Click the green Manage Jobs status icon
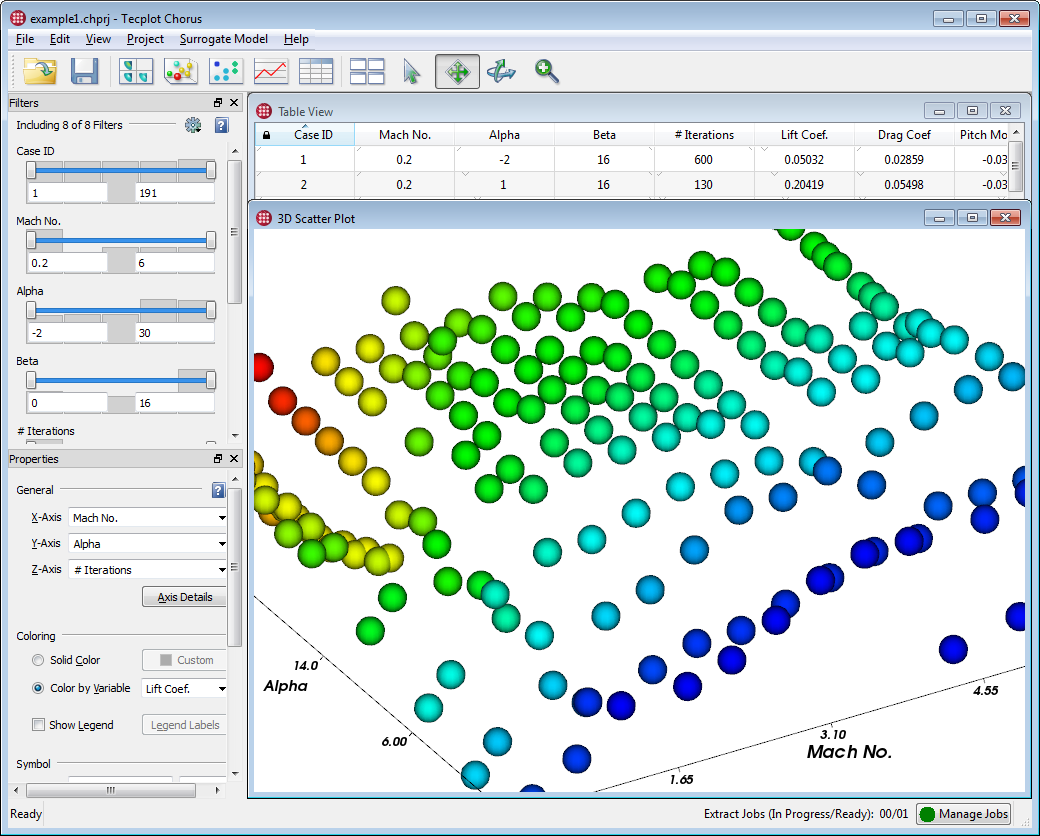This screenshot has height=836, width=1040. click(x=928, y=814)
